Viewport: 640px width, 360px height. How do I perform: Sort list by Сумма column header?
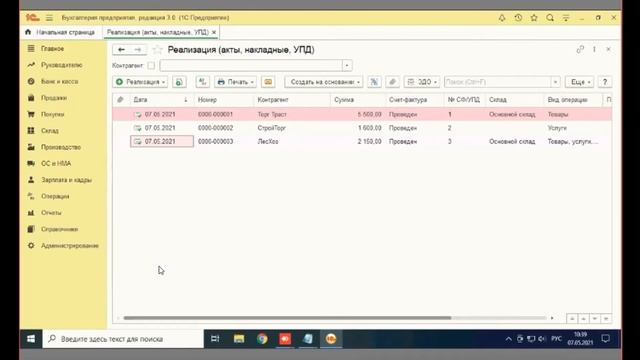point(358,100)
